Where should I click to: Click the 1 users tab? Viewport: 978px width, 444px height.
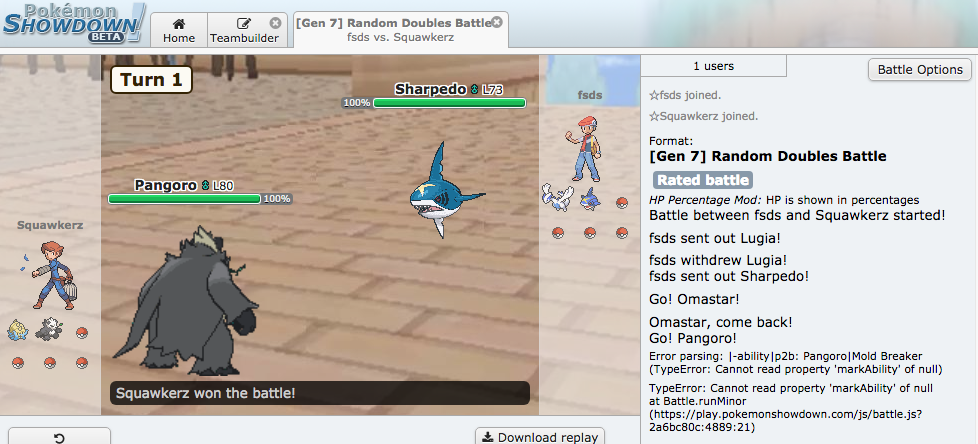pyautogui.click(x=714, y=65)
